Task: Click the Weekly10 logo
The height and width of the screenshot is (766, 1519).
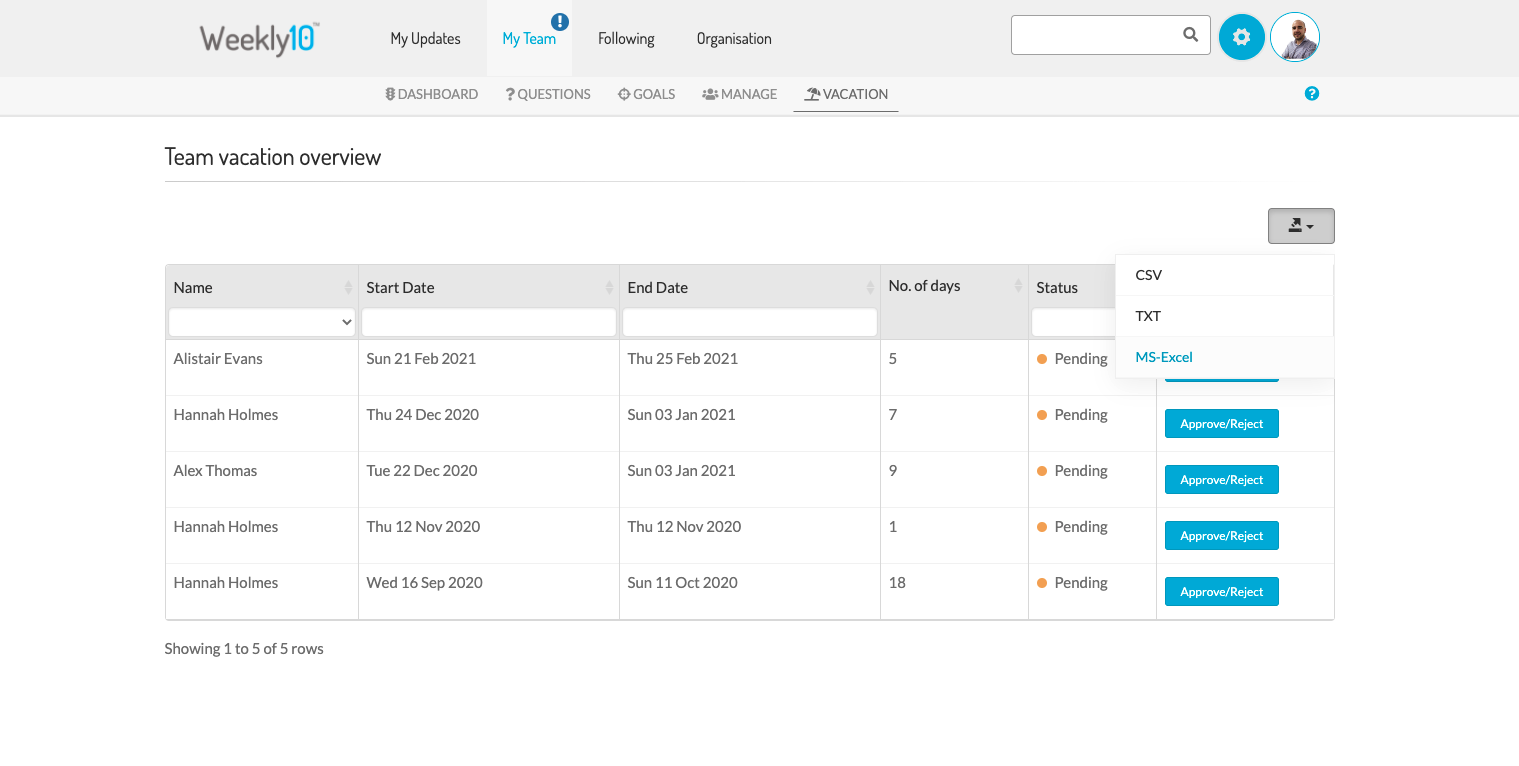Action: click(x=259, y=39)
